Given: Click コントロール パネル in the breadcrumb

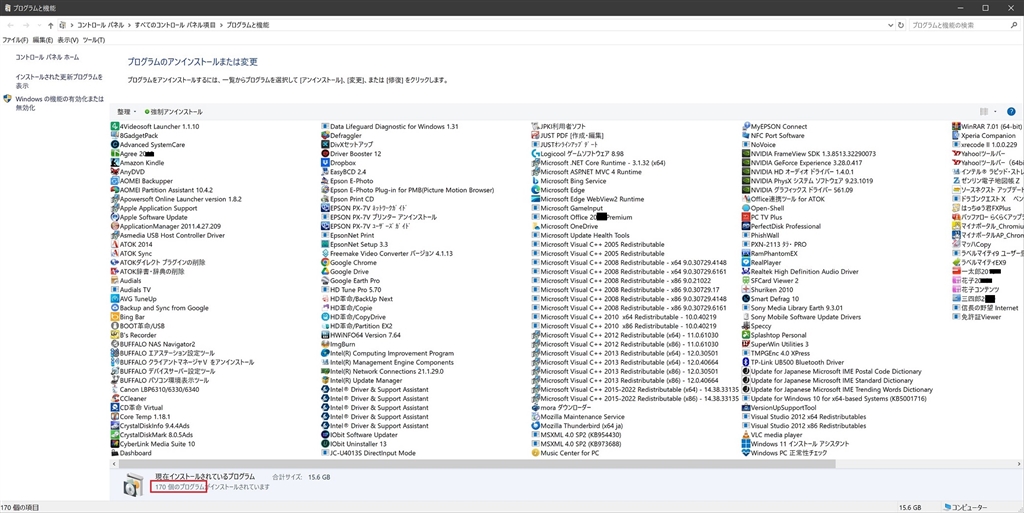Looking at the screenshot, I should (101, 25).
